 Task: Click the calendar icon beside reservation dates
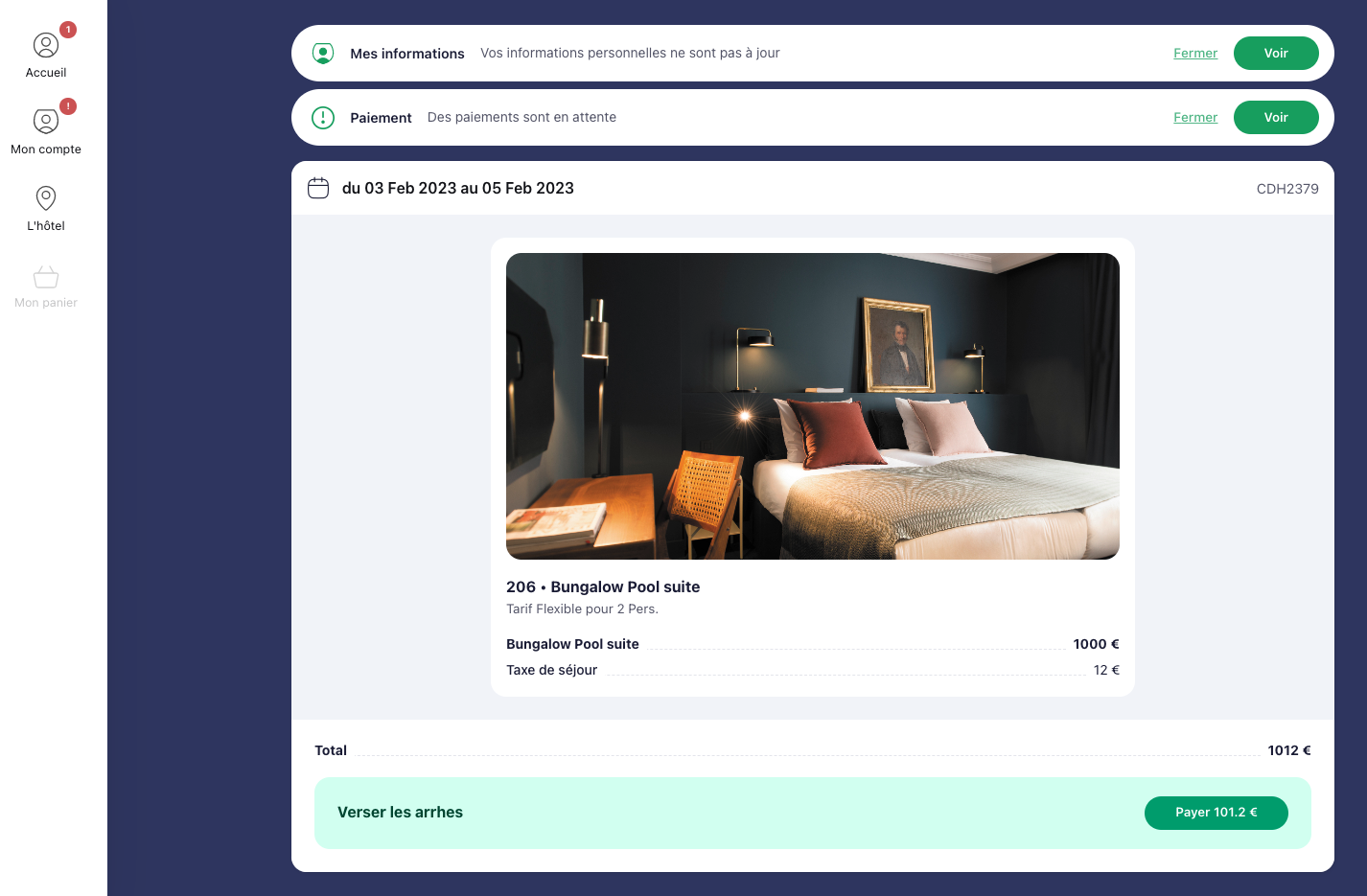318,188
